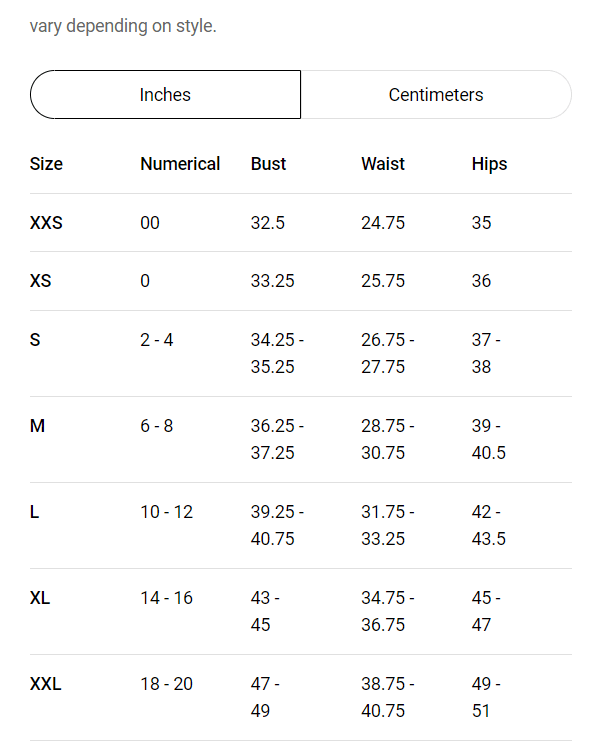Click the 18 - 20 numerical size cell
Viewport: 601px width, 756px height.
click(167, 684)
